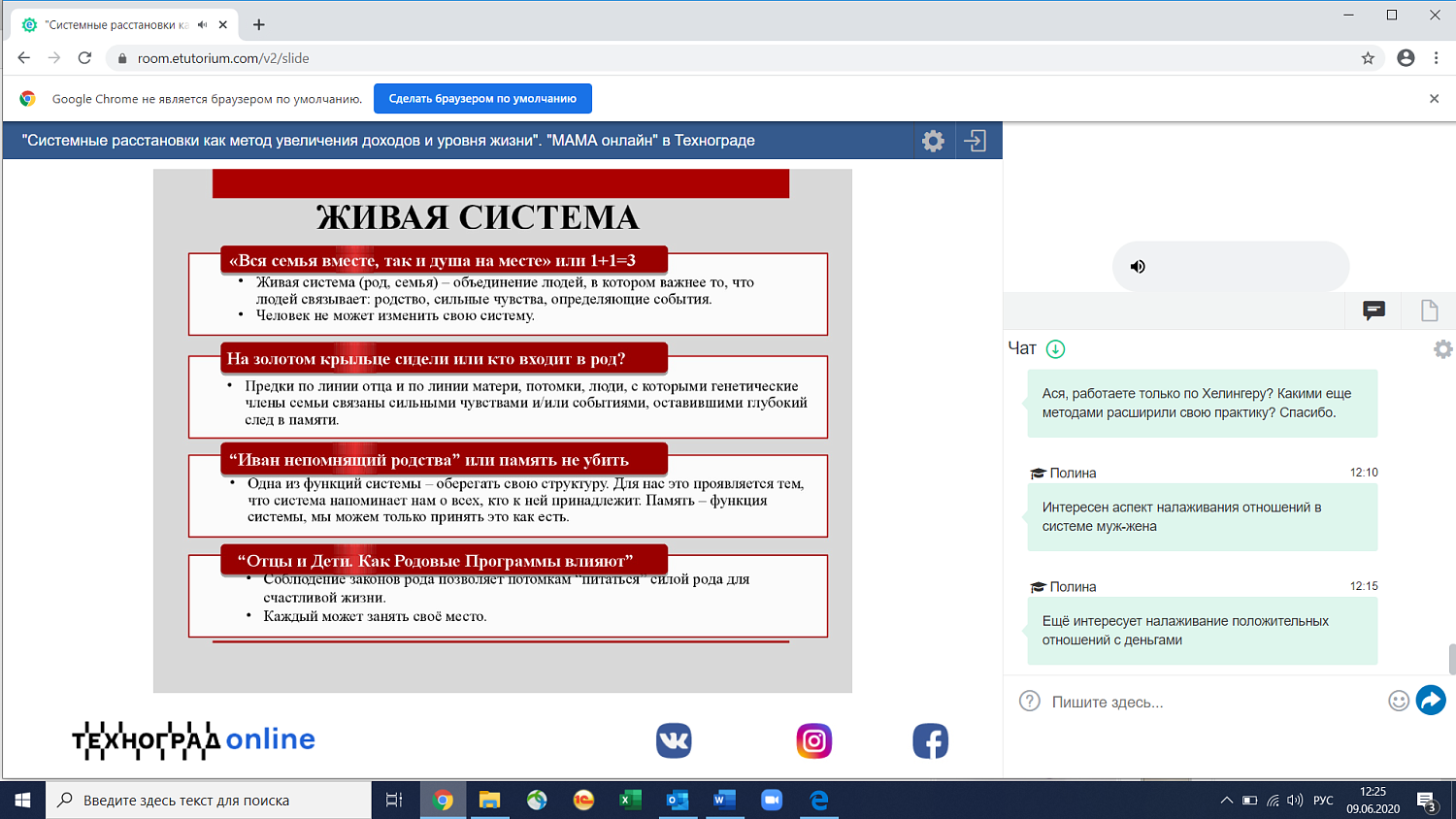This screenshot has height=819, width=1456.
Task: Switch to the documents panel icon
Action: tap(1430, 311)
